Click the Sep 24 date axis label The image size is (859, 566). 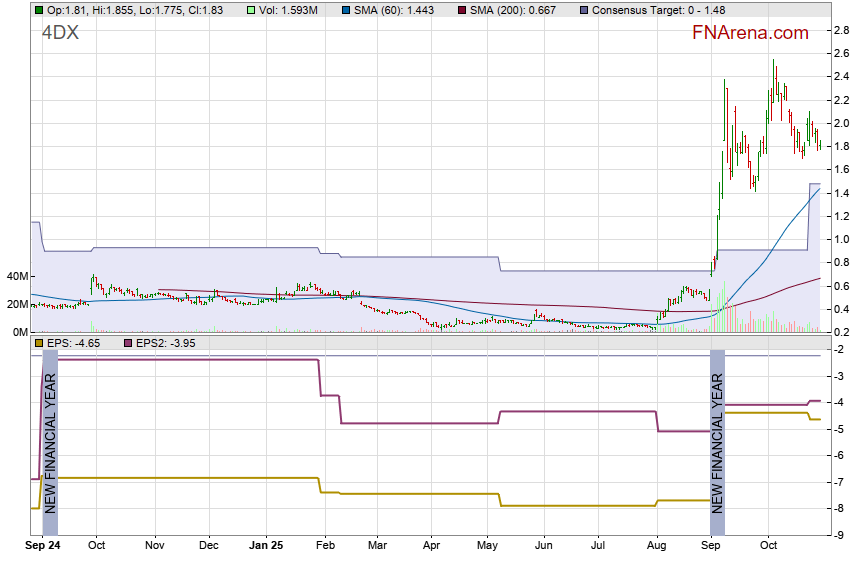[x=44, y=547]
